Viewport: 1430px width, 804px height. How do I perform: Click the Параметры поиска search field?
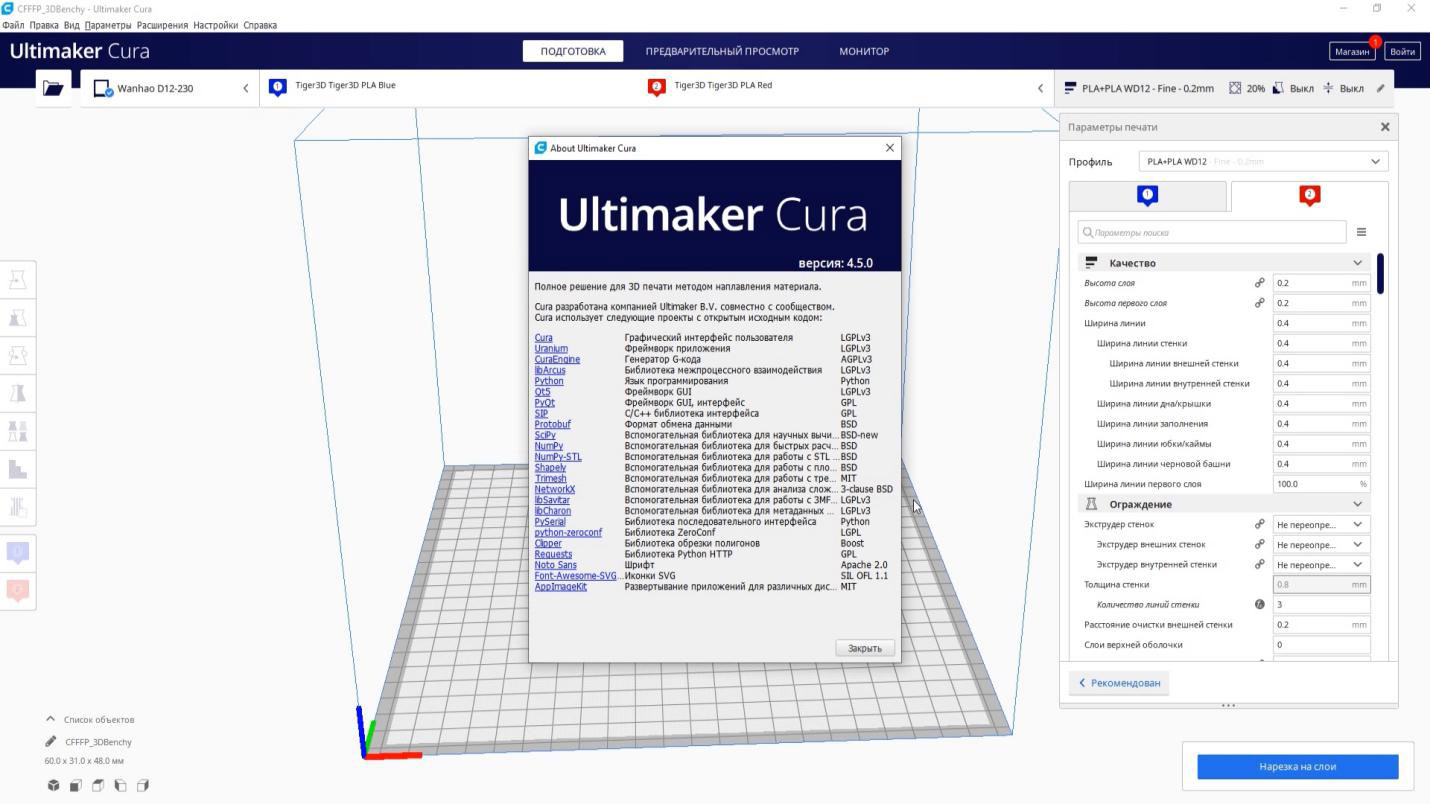[1212, 232]
